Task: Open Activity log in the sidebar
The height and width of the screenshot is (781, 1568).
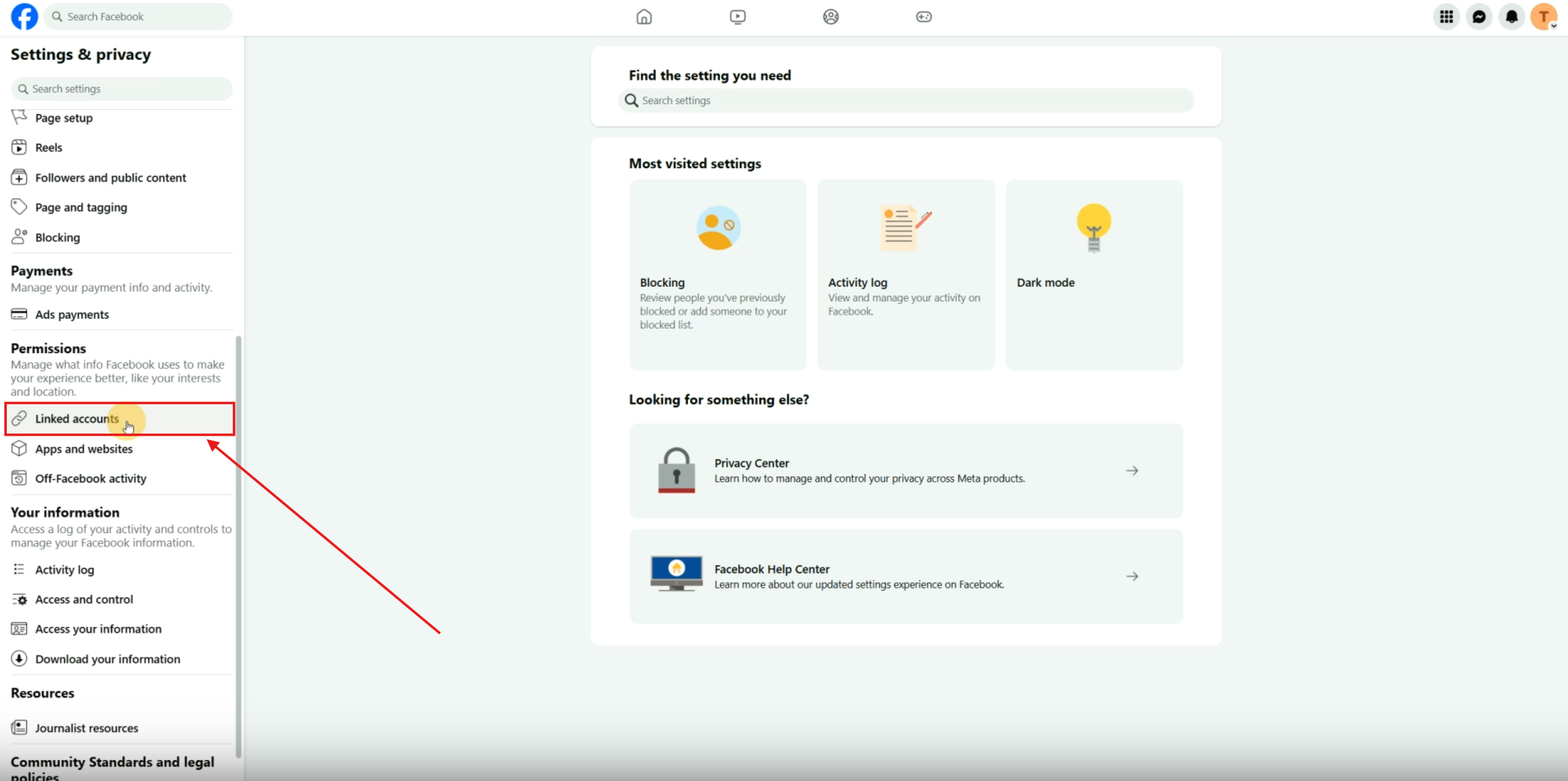Action: click(x=121, y=570)
